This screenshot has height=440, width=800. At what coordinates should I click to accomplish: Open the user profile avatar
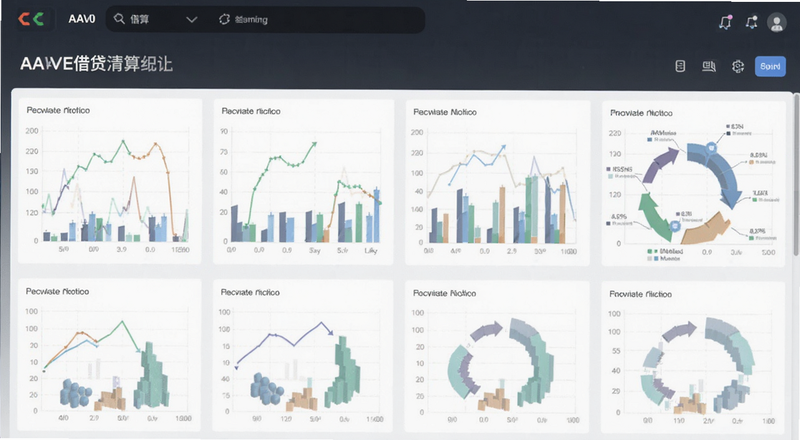(x=777, y=22)
